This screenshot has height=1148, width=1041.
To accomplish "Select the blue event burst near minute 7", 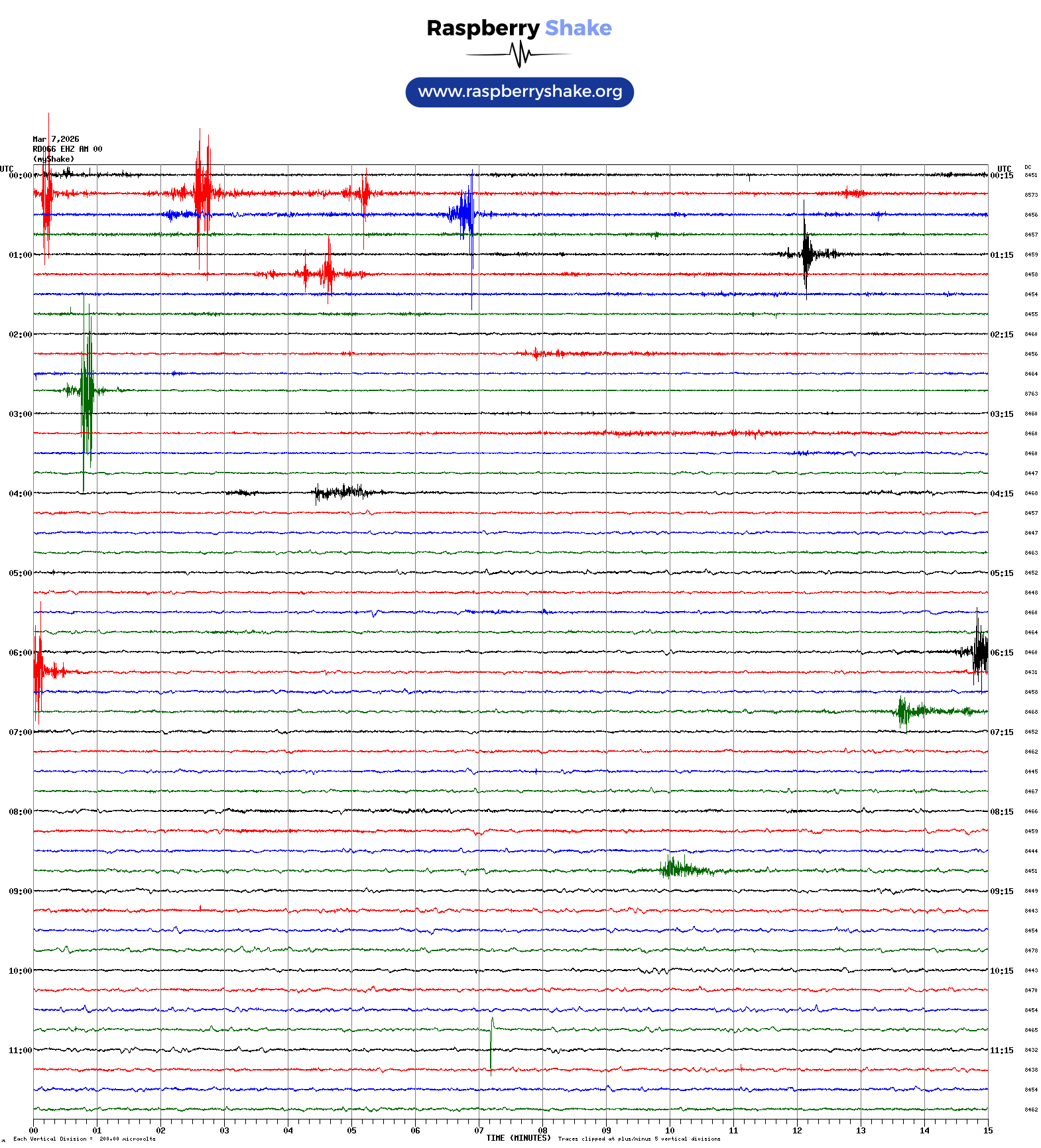I will [466, 213].
